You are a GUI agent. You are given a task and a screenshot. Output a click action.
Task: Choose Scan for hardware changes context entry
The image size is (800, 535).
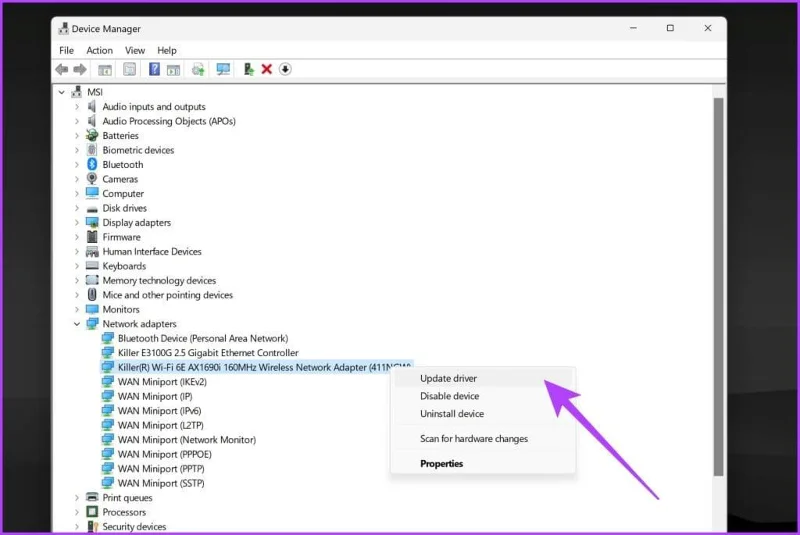click(x=483, y=439)
